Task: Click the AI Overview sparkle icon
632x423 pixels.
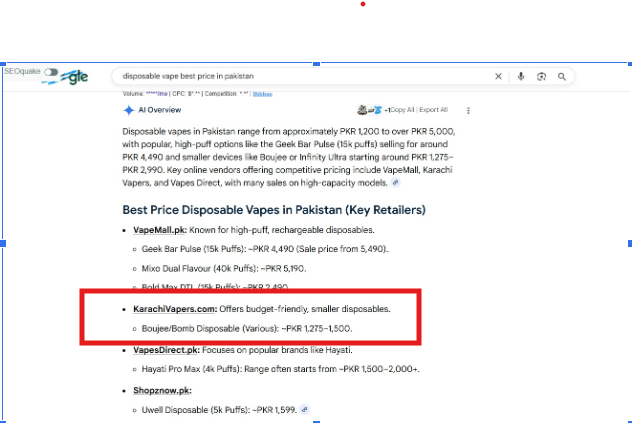Action: point(128,110)
